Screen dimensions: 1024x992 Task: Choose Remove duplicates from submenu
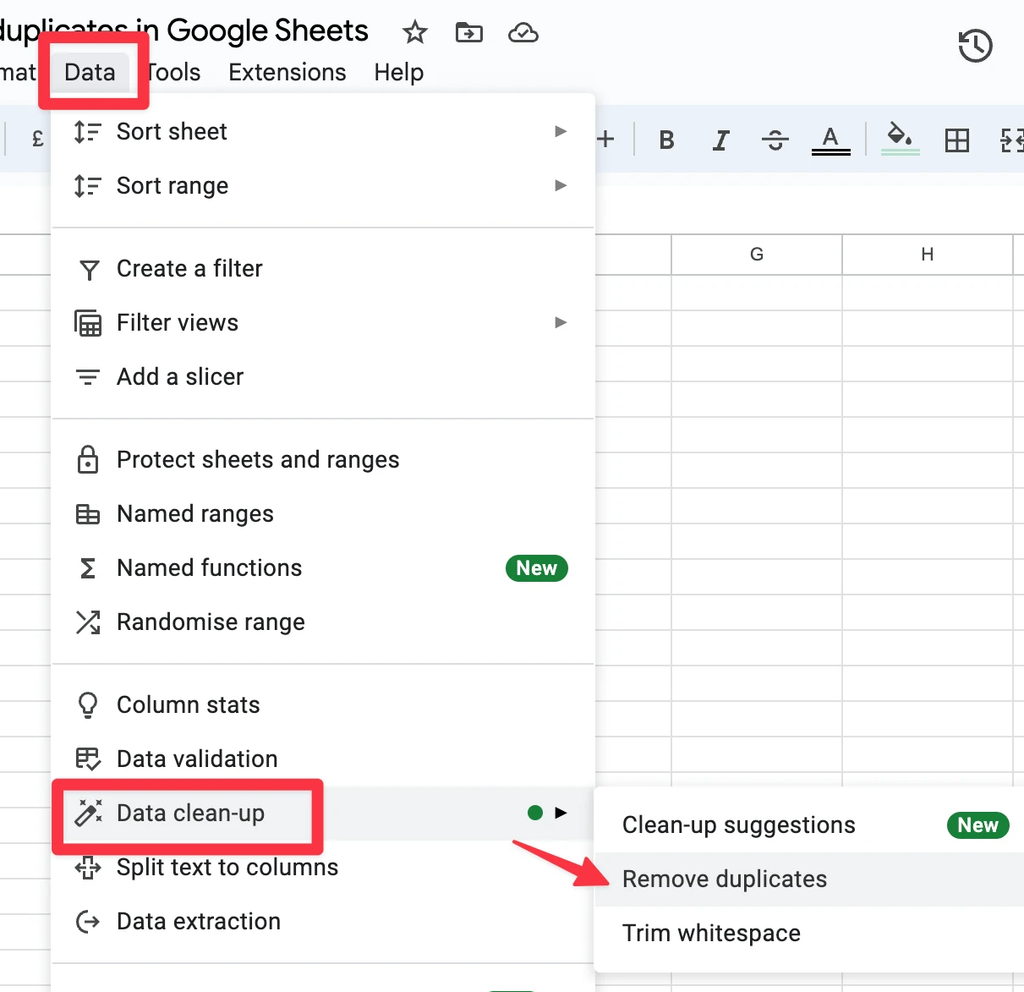click(725, 880)
